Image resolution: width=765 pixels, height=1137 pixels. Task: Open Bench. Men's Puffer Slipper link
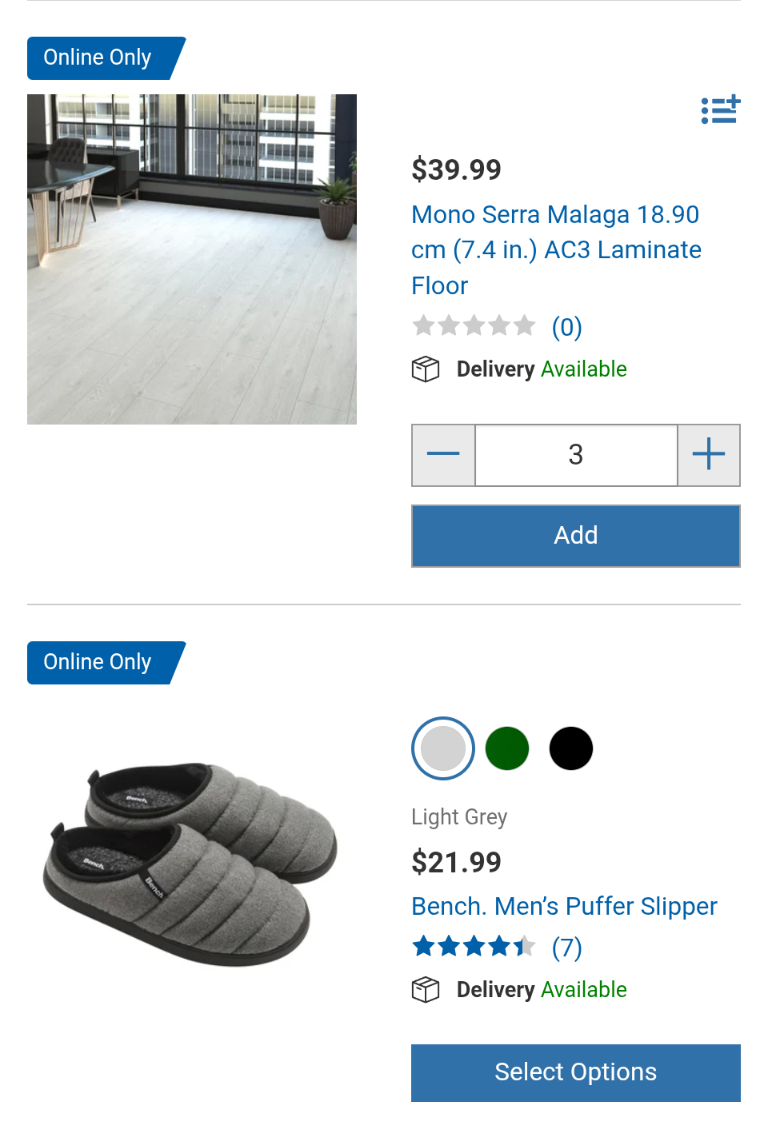pos(564,906)
